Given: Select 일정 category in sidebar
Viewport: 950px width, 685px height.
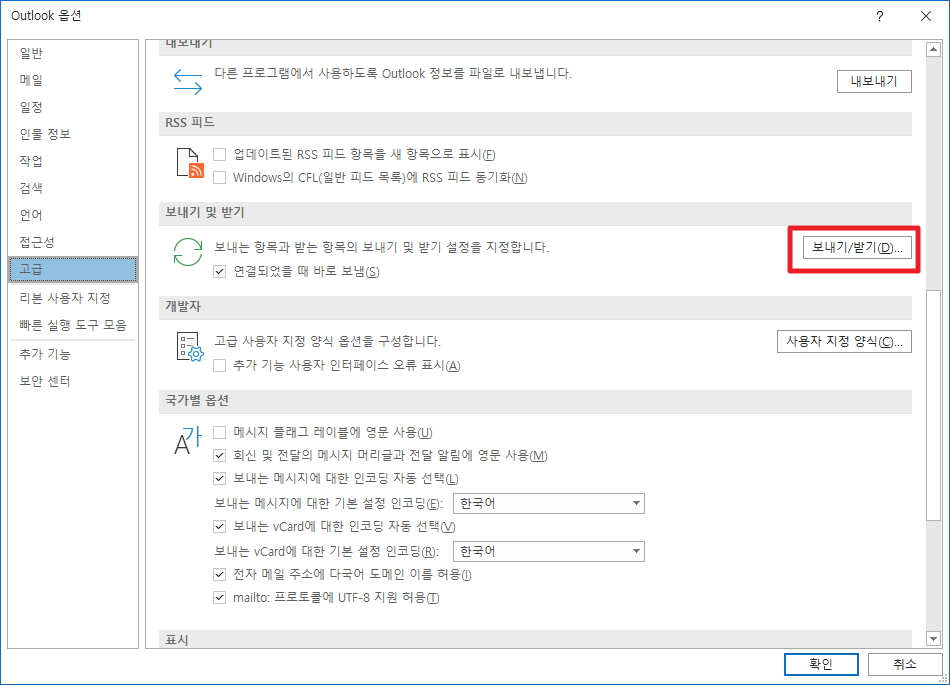Looking at the screenshot, I should [x=73, y=107].
